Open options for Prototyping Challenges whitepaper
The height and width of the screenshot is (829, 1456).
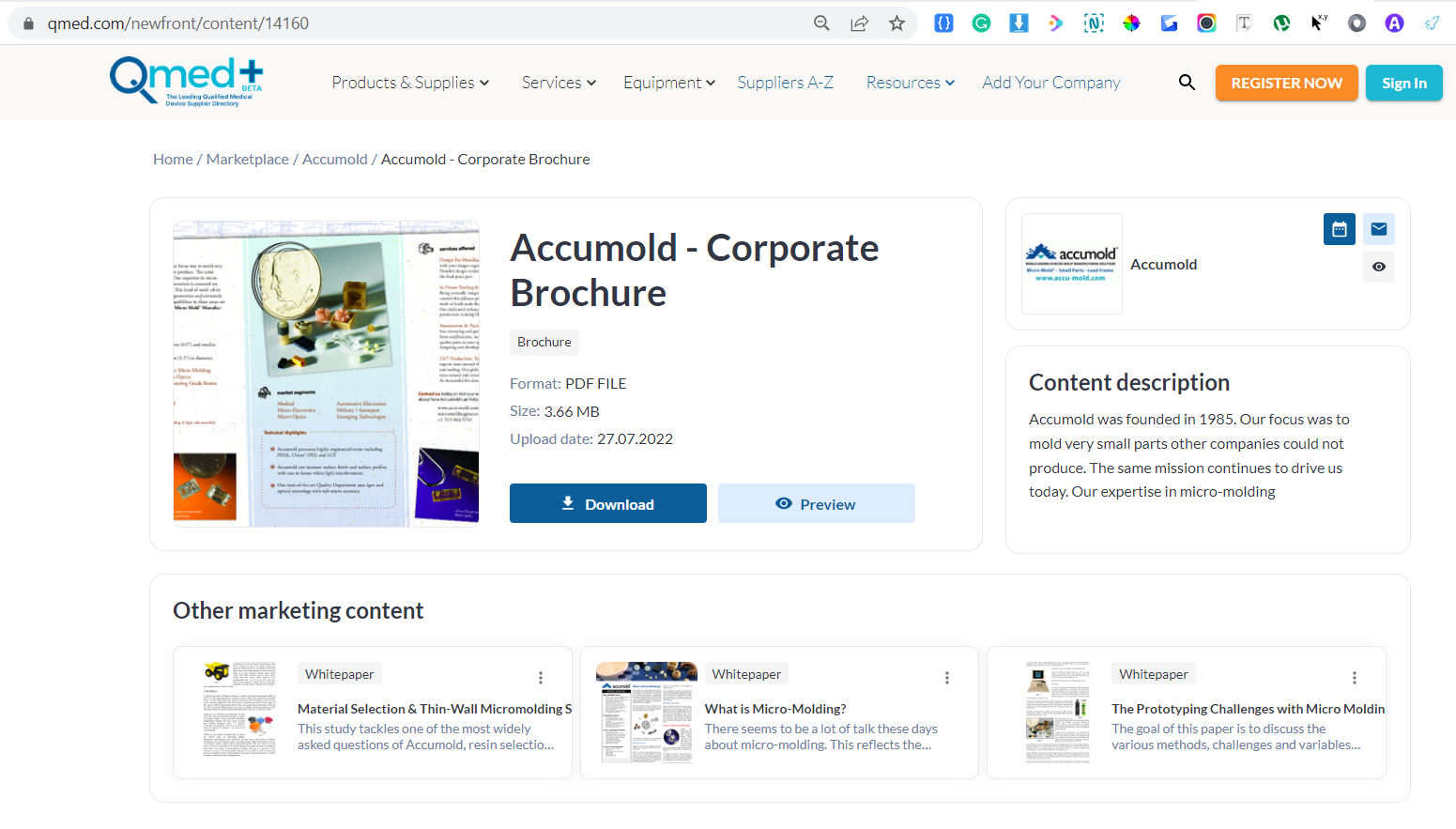coord(1355,678)
